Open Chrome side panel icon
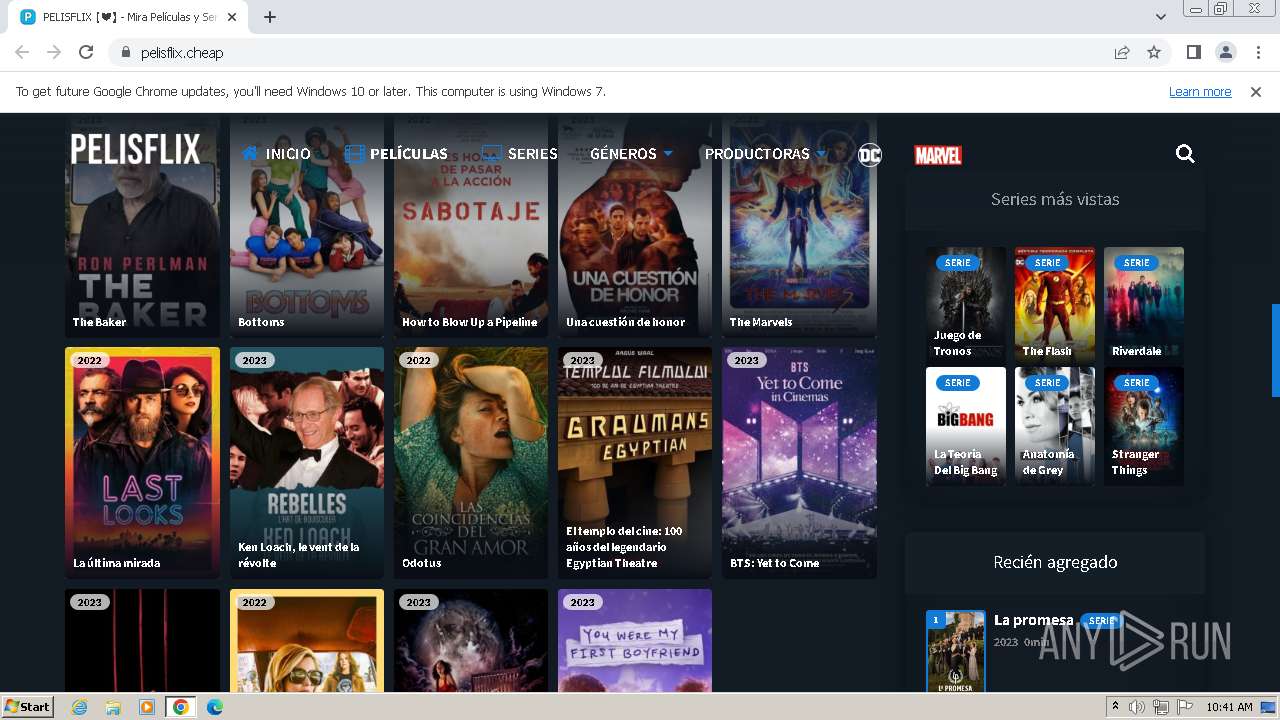The image size is (1280, 720). (x=1194, y=52)
